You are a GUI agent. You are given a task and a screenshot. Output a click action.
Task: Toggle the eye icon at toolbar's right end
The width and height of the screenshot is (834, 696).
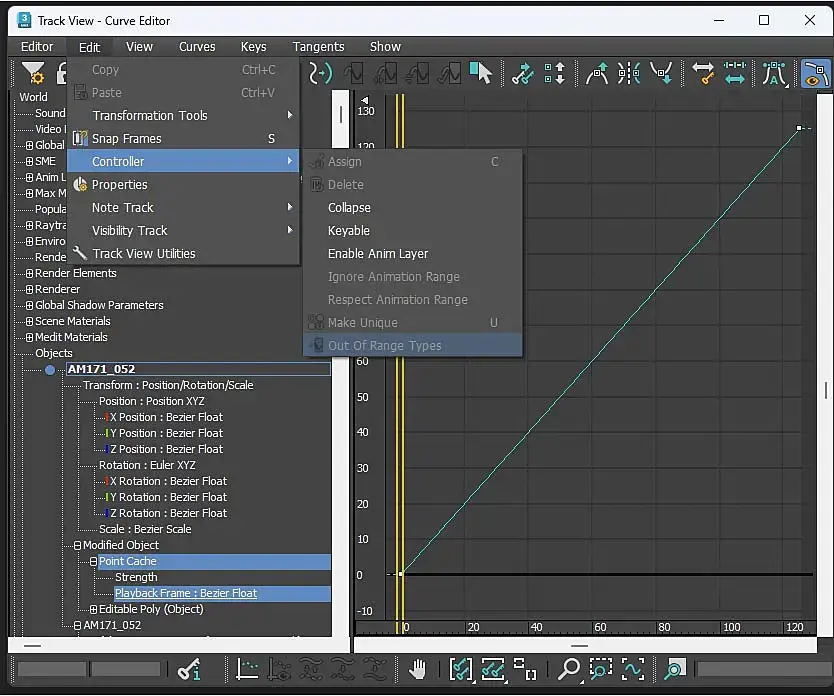point(815,73)
